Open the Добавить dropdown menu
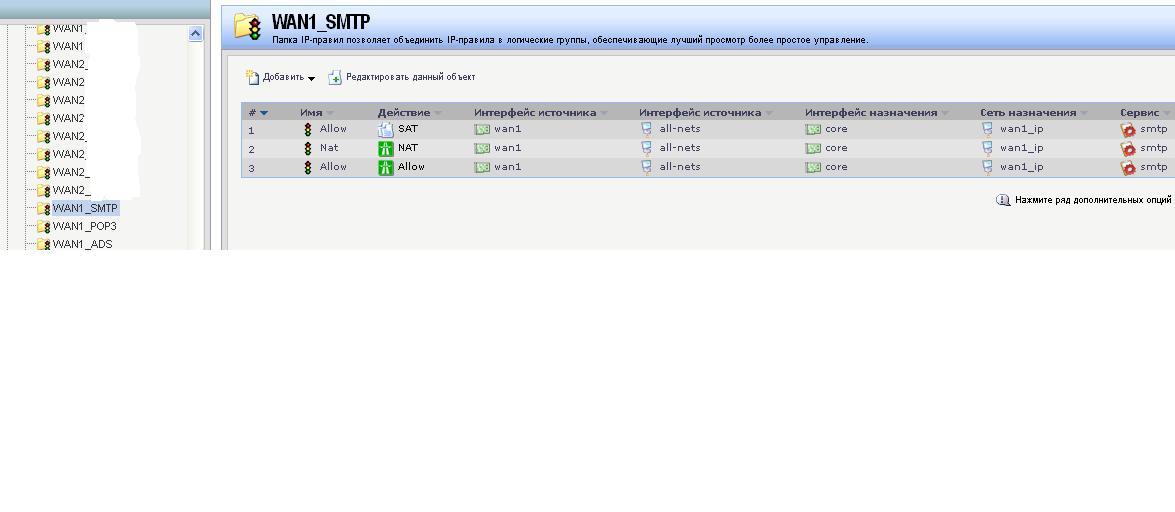1175x512 pixels. [281, 78]
